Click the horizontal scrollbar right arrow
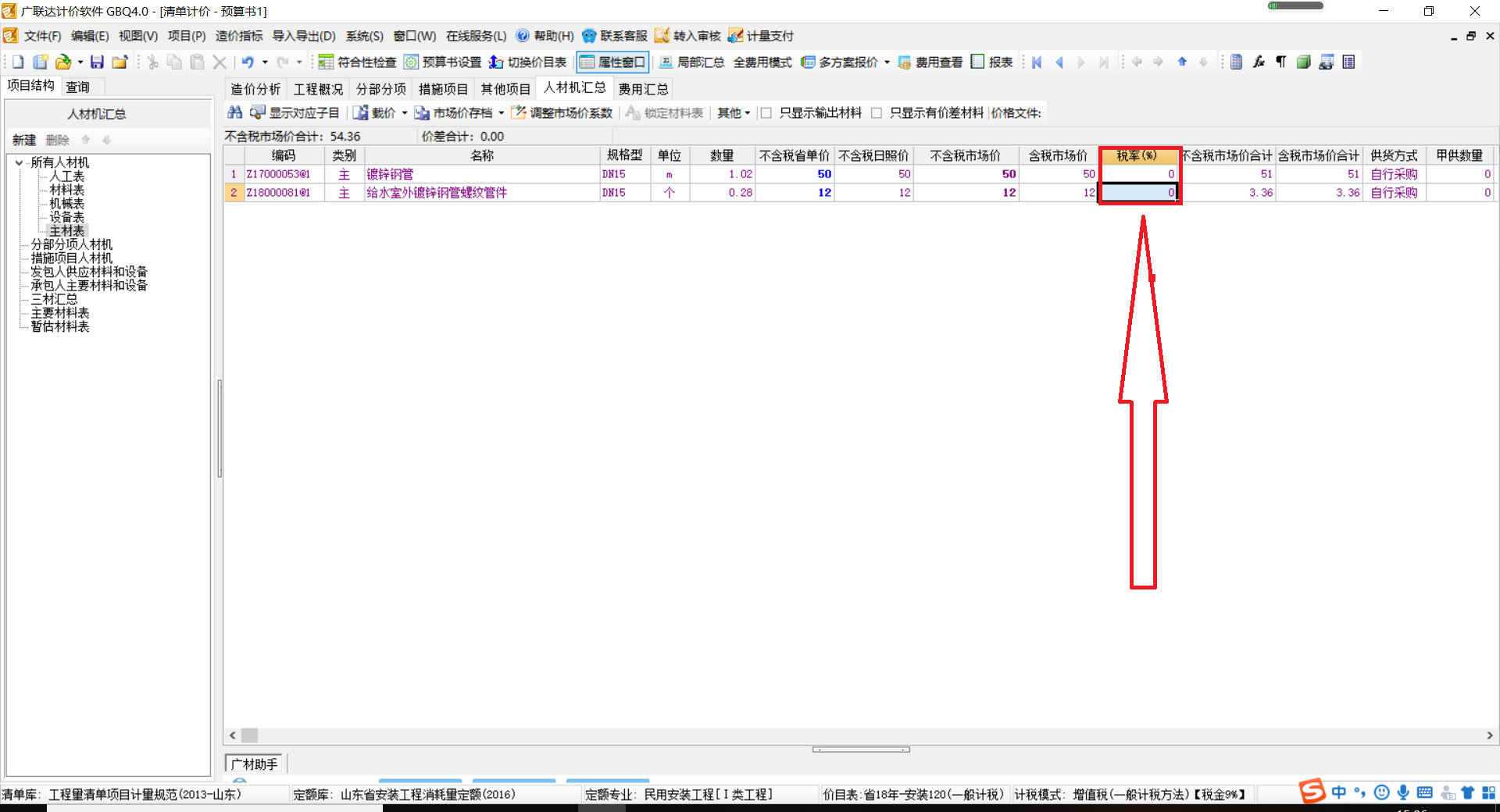The image size is (1500, 812). [1490, 735]
